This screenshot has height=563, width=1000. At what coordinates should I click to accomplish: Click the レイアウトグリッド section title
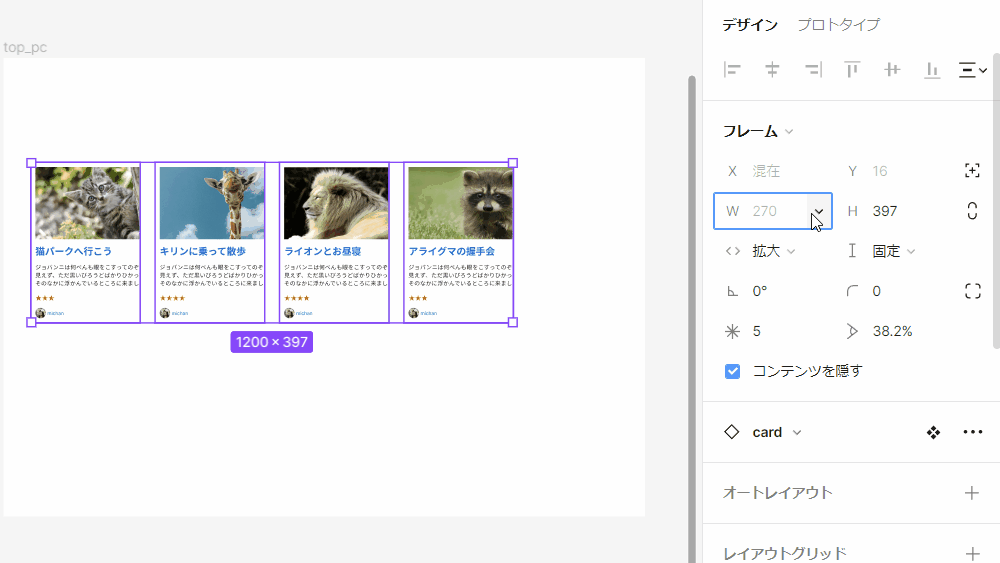pos(784,553)
